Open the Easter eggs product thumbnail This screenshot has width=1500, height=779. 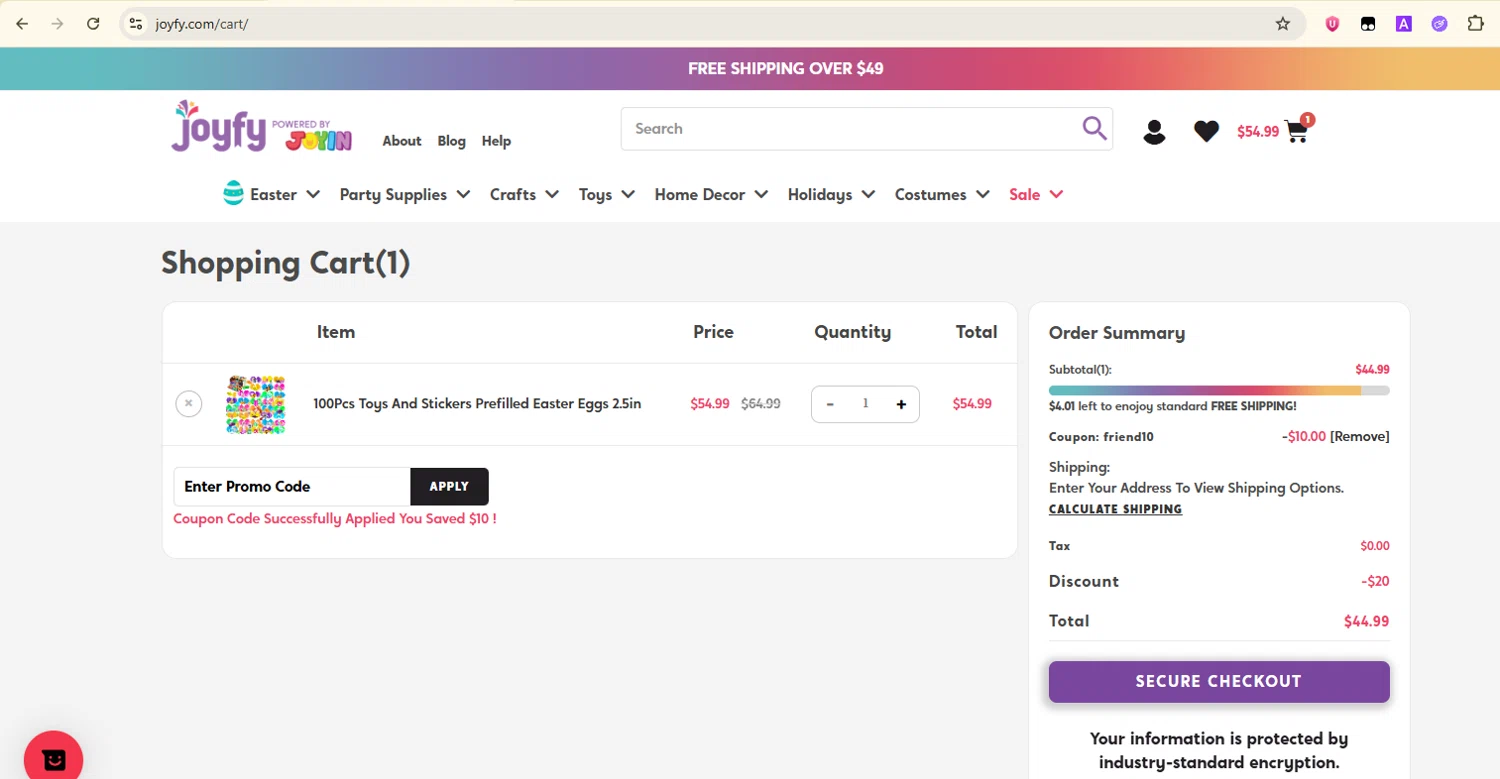coord(256,404)
